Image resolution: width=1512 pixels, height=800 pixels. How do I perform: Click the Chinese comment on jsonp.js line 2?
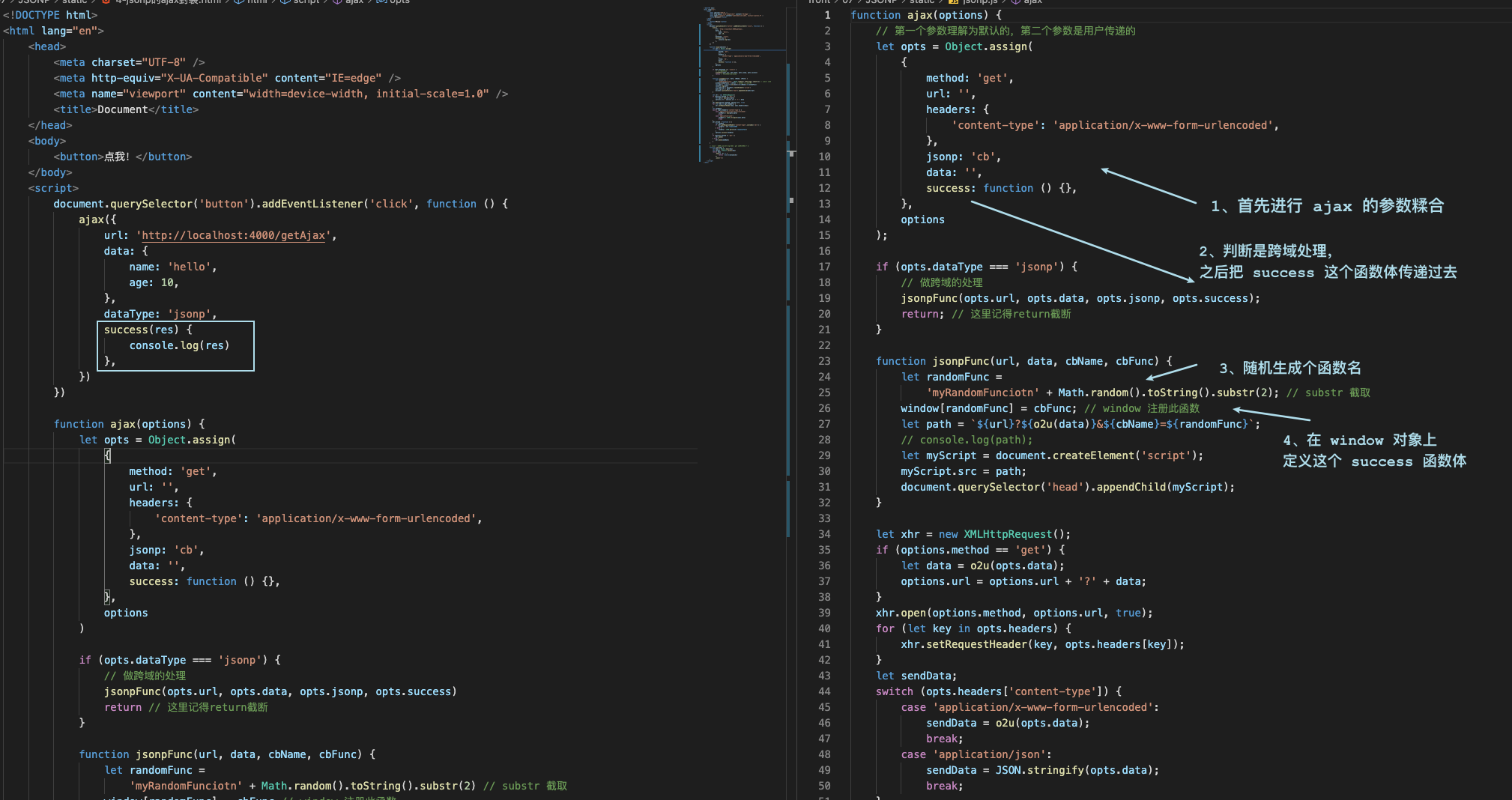[1006, 31]
